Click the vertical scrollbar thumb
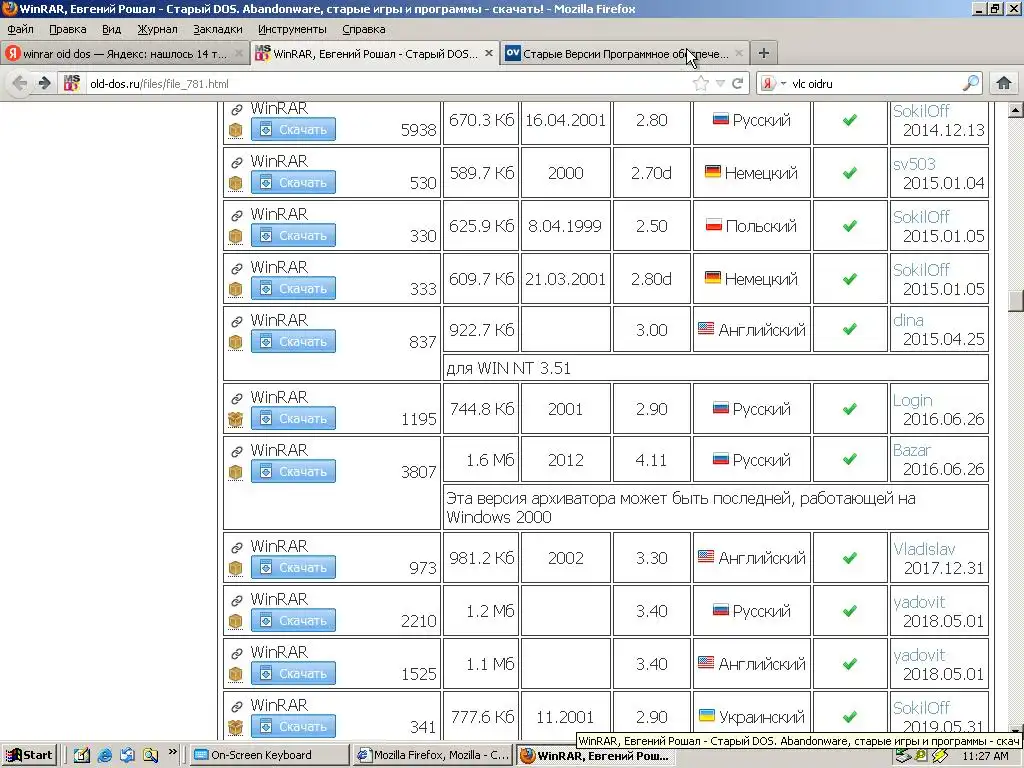The width and height of the screenshot is (1024, 768). click(x=1016, y=302)
